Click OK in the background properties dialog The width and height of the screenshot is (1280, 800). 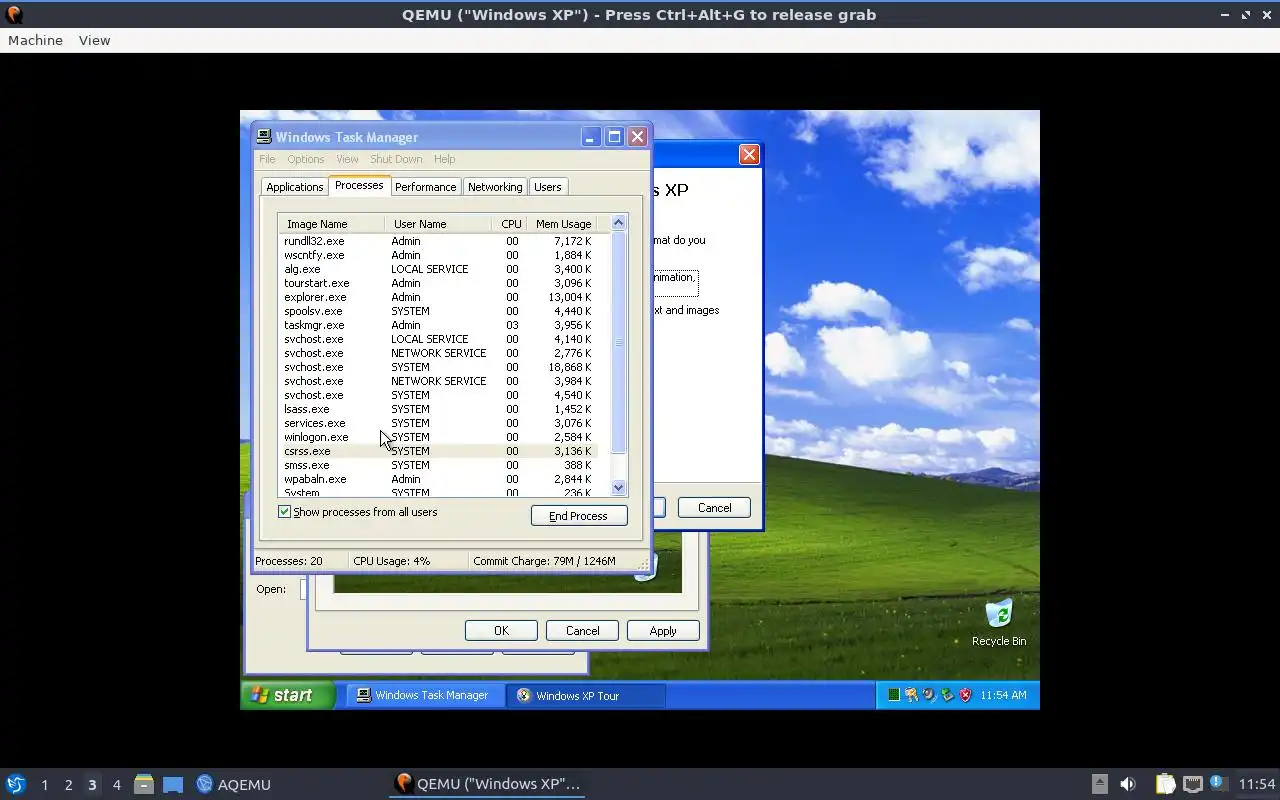tap(501, 631)
